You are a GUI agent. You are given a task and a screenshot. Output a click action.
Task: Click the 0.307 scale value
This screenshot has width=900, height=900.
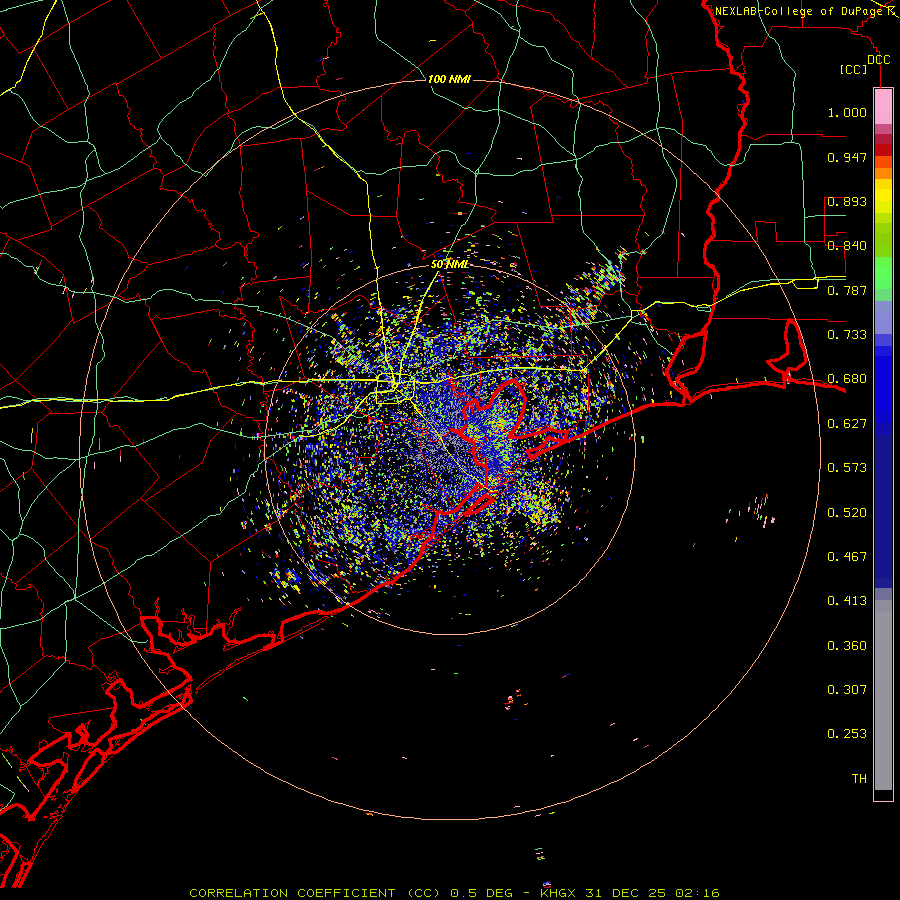[x=847, y=690]
